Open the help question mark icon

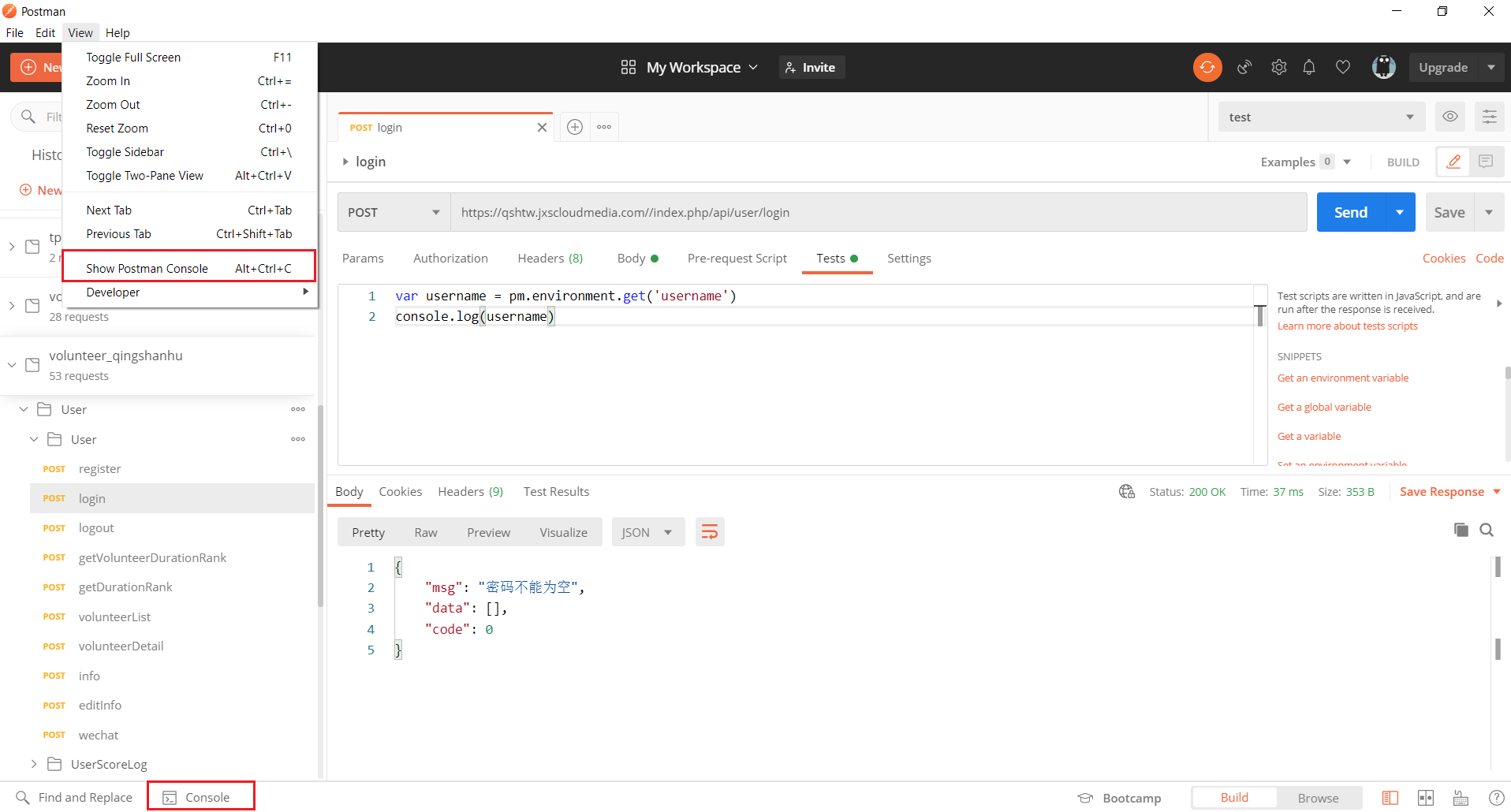[1495, 798]
